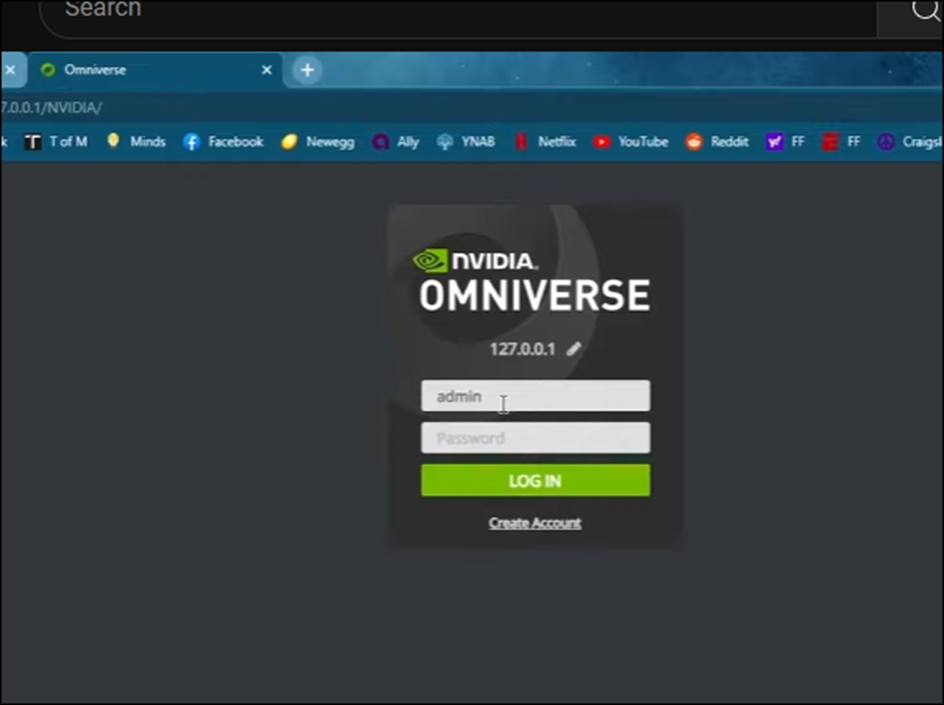Open the Netflix bookmark
The image size is (944, 705).
[x=545, y=141]
